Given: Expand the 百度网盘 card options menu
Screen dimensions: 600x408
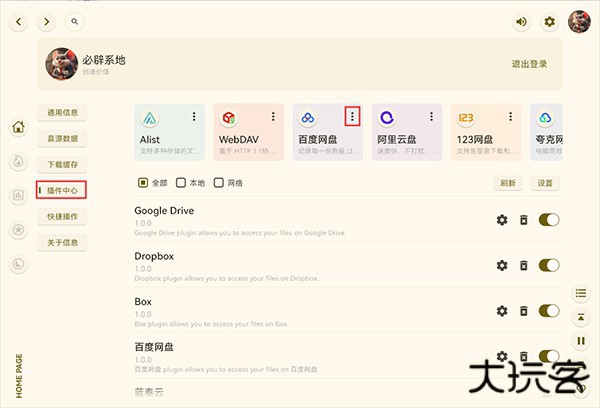Looking at the screenshot, I should click(351, 117).
